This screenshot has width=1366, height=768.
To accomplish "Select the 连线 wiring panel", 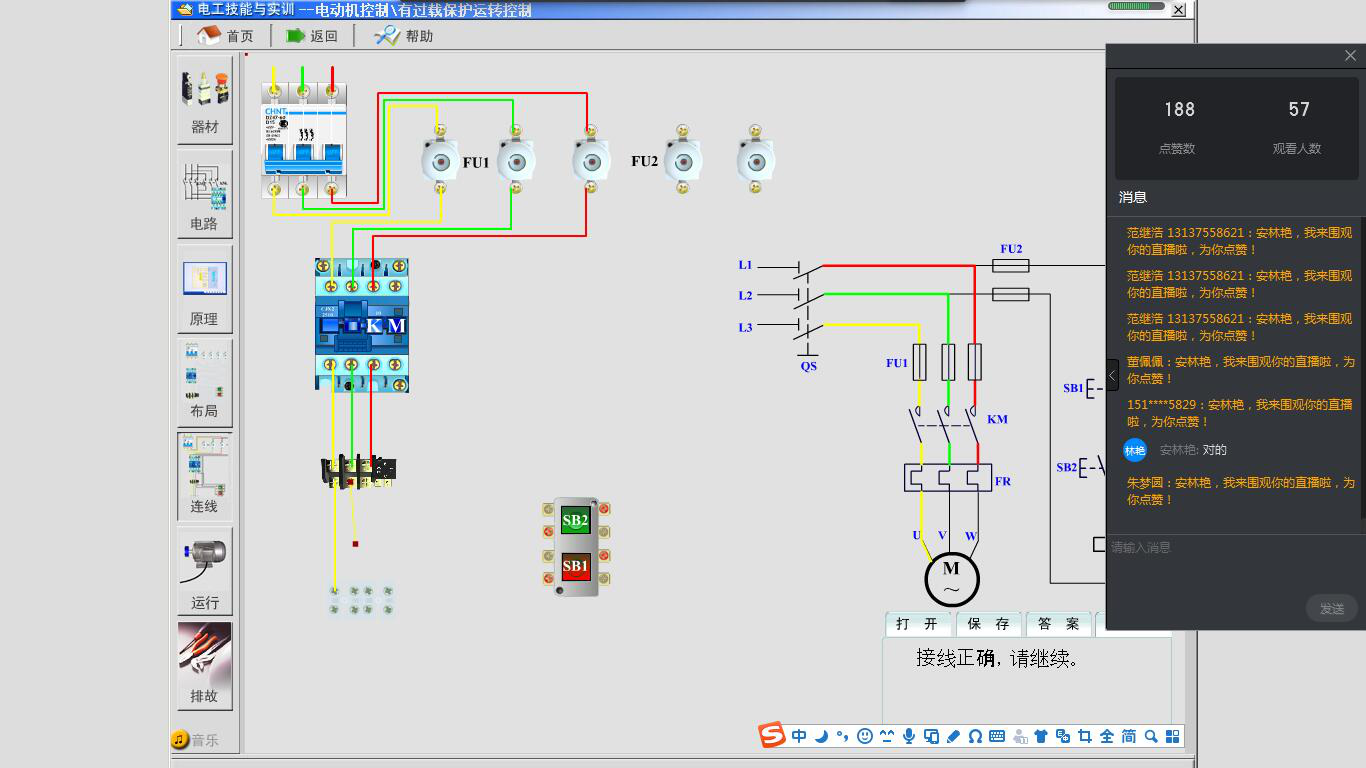I will 205,477.
